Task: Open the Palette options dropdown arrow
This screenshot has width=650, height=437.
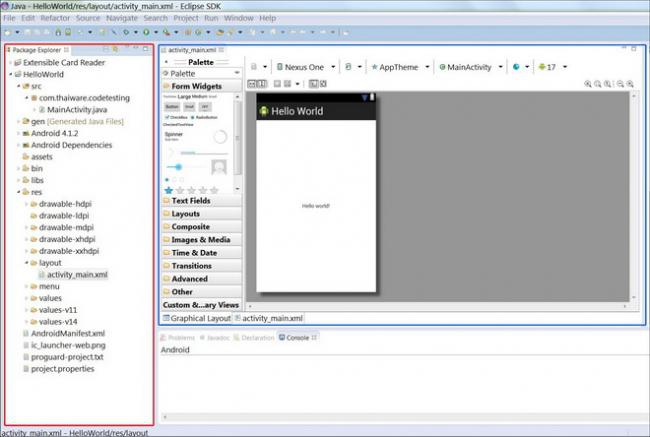Action: point(237,73)
